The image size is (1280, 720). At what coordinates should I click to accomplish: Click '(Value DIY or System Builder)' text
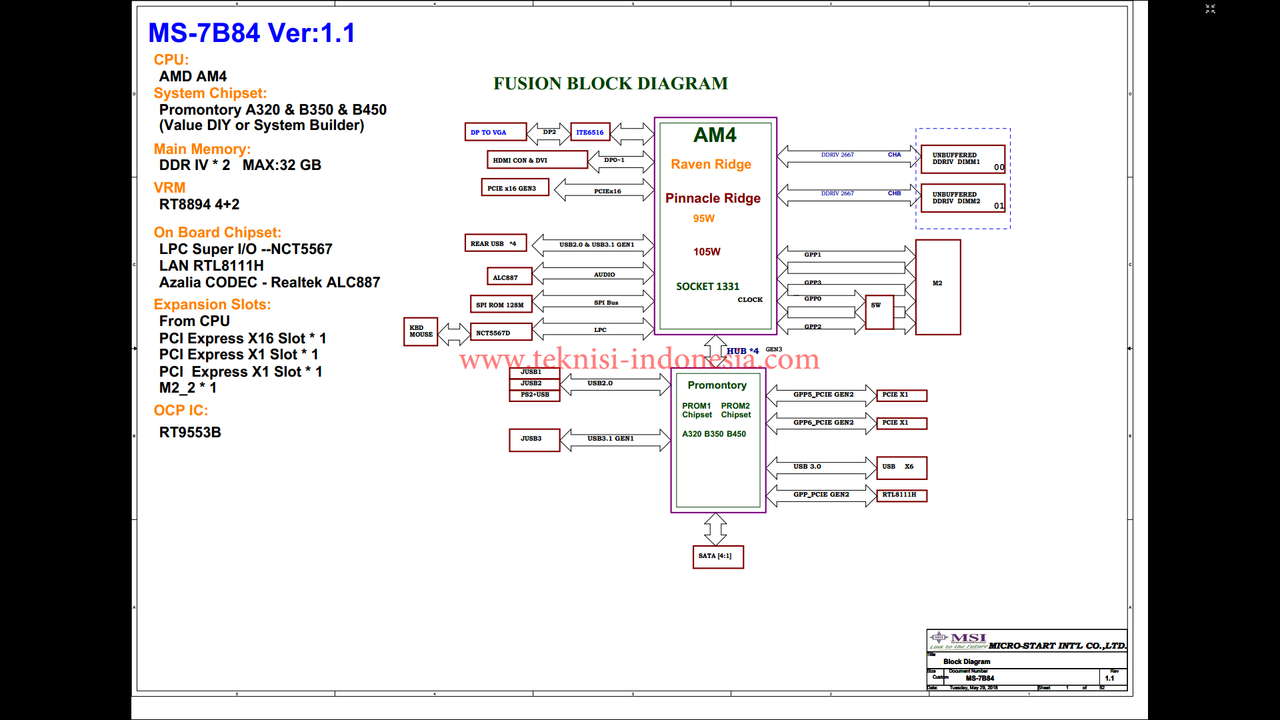click(x=262, y=126)
